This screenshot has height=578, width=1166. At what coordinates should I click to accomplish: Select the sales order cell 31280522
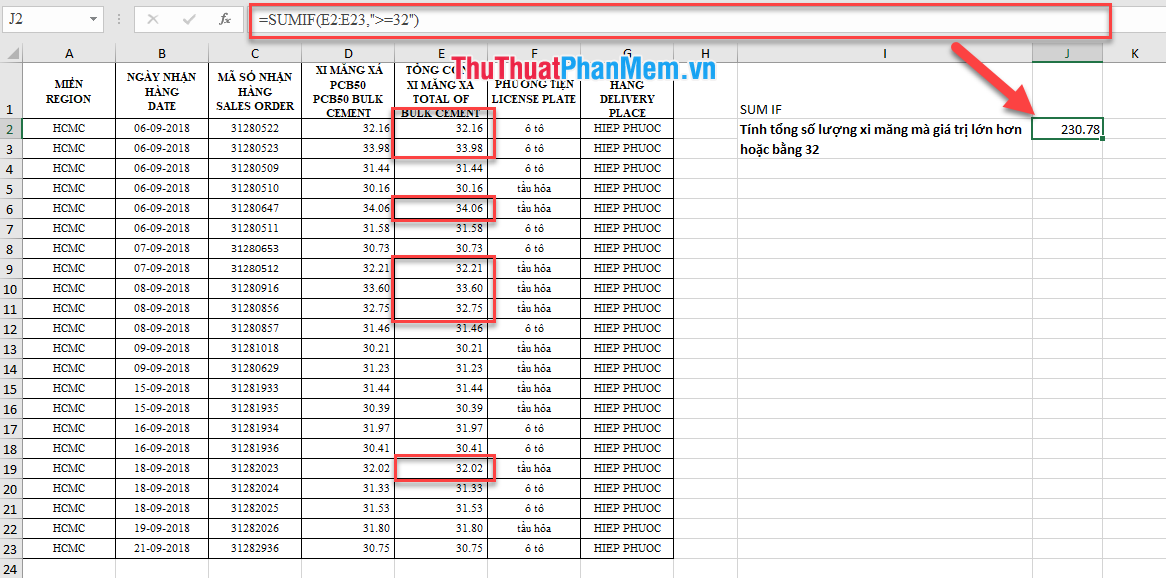point(254,128)
